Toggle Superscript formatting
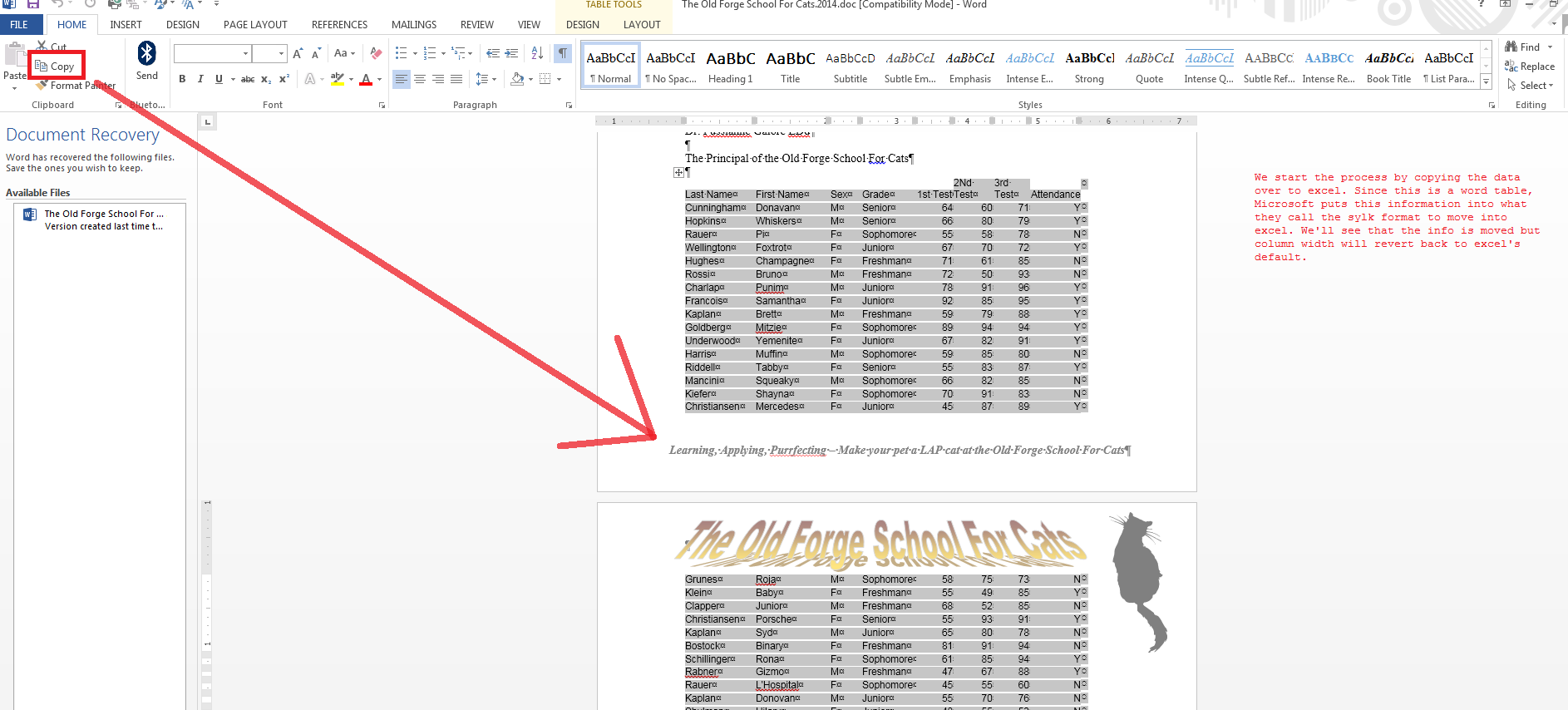This screenshot has width=1568, height=710. click(284, 79)
